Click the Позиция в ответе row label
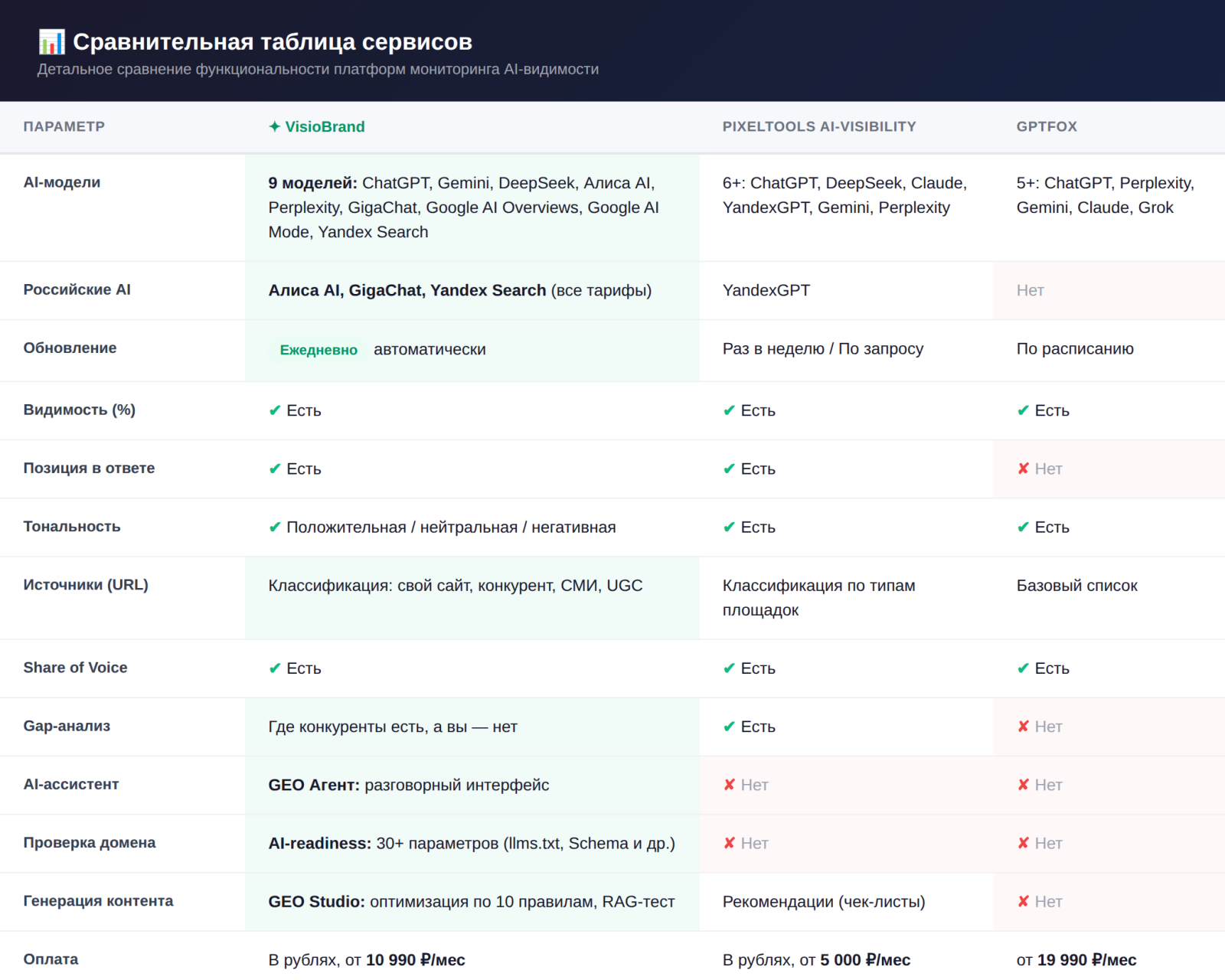Screen dimensions: 1225x980 pyautogui.click(x=89, y=468)
